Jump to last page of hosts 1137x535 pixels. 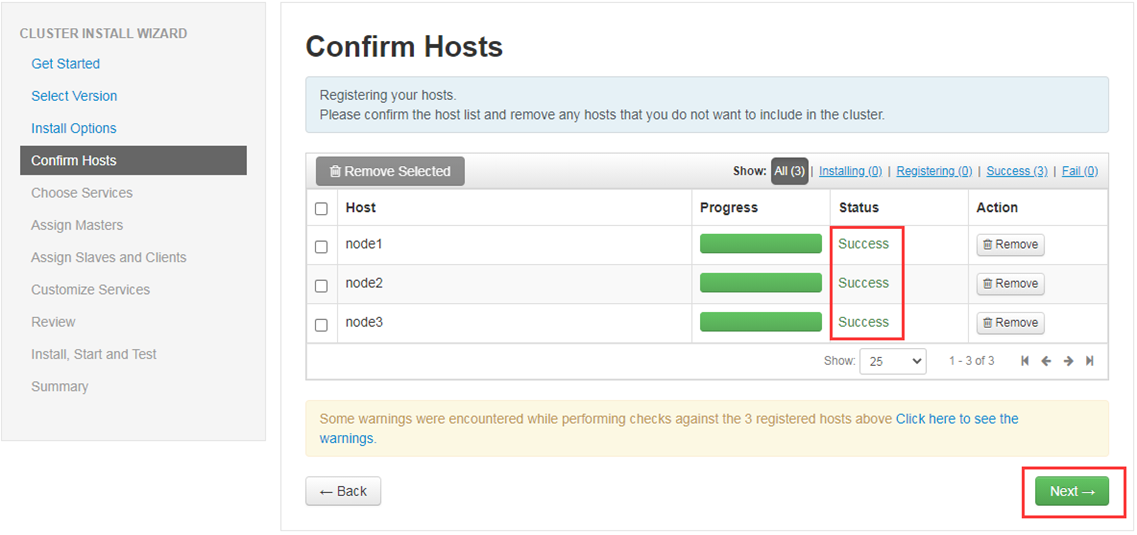coord(1089,361)
